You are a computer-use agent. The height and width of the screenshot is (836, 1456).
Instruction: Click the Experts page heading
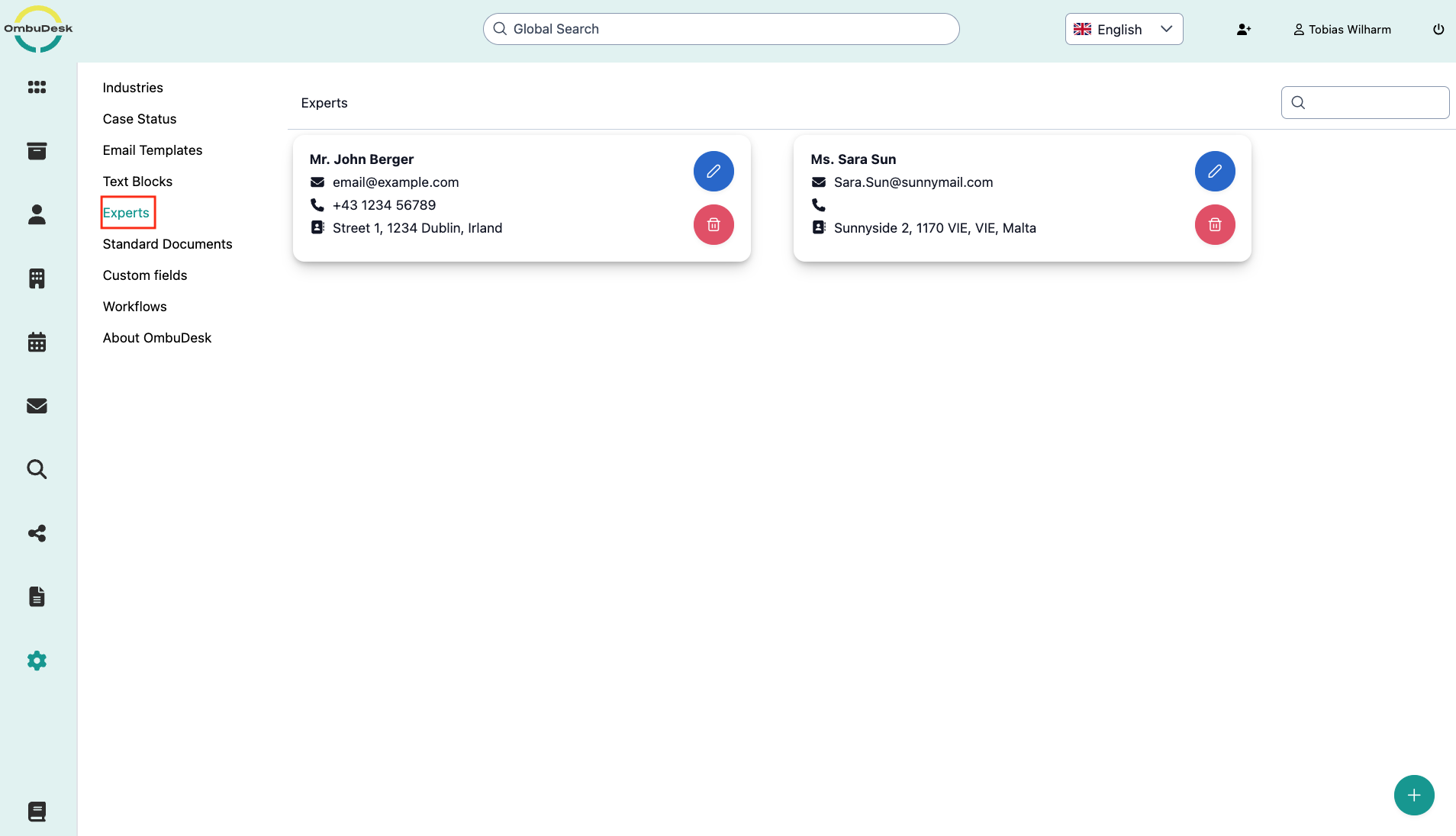324,103
